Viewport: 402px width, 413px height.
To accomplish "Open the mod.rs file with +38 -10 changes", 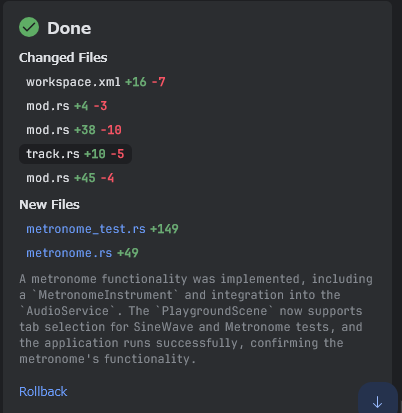I will 48,130.
